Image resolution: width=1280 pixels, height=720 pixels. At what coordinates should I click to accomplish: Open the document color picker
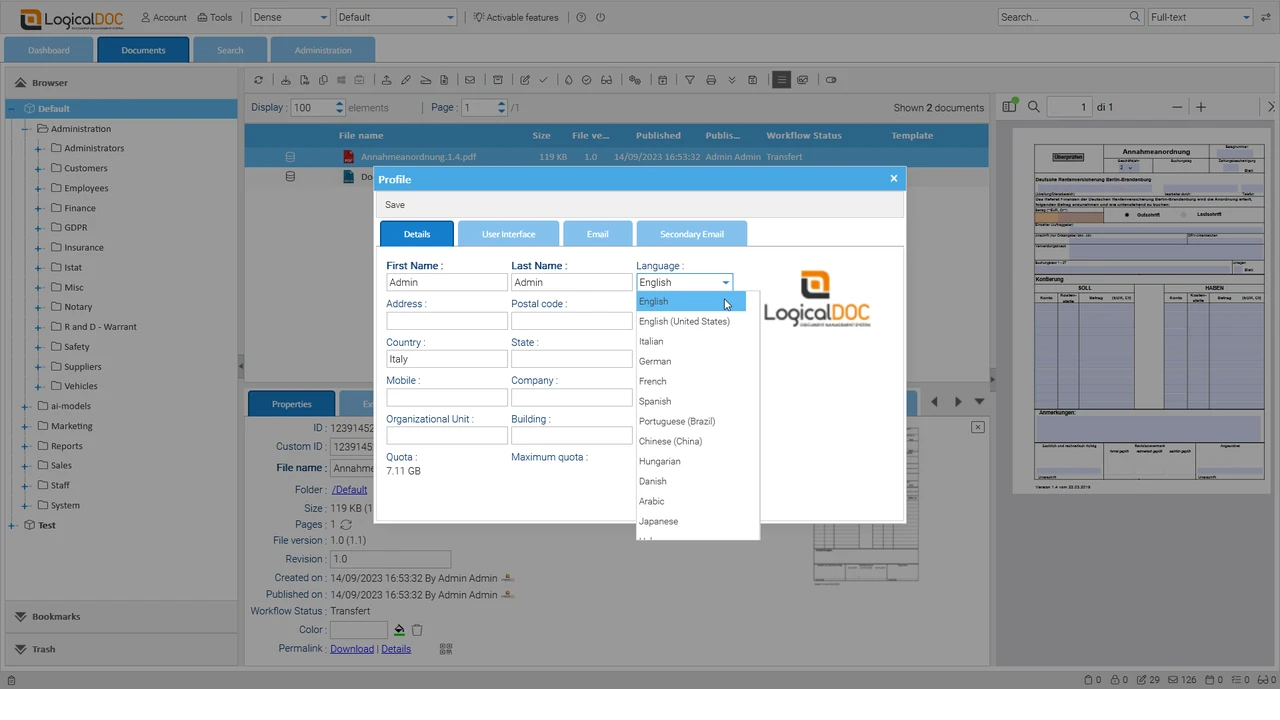point(399,629)
